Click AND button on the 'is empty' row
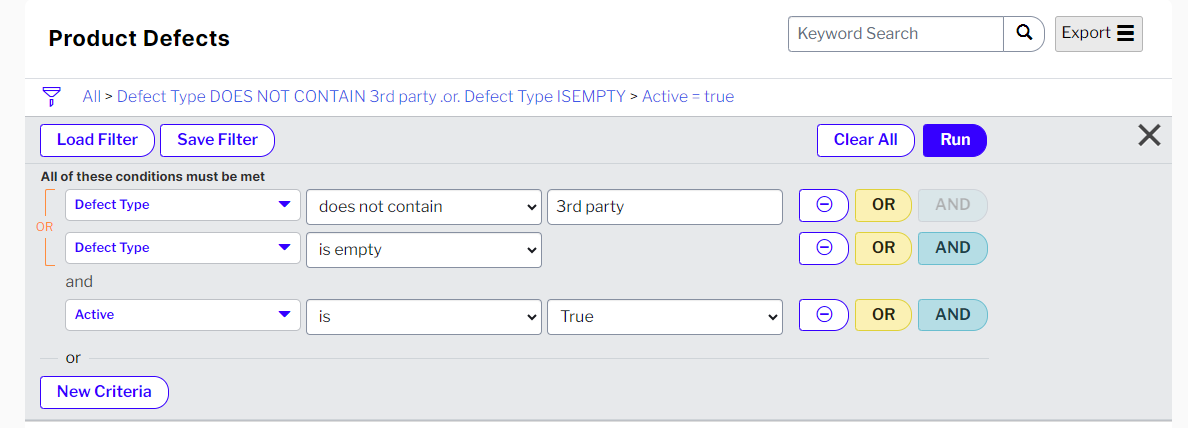Viewport: 1188px width, 428px height. point(952,248)
